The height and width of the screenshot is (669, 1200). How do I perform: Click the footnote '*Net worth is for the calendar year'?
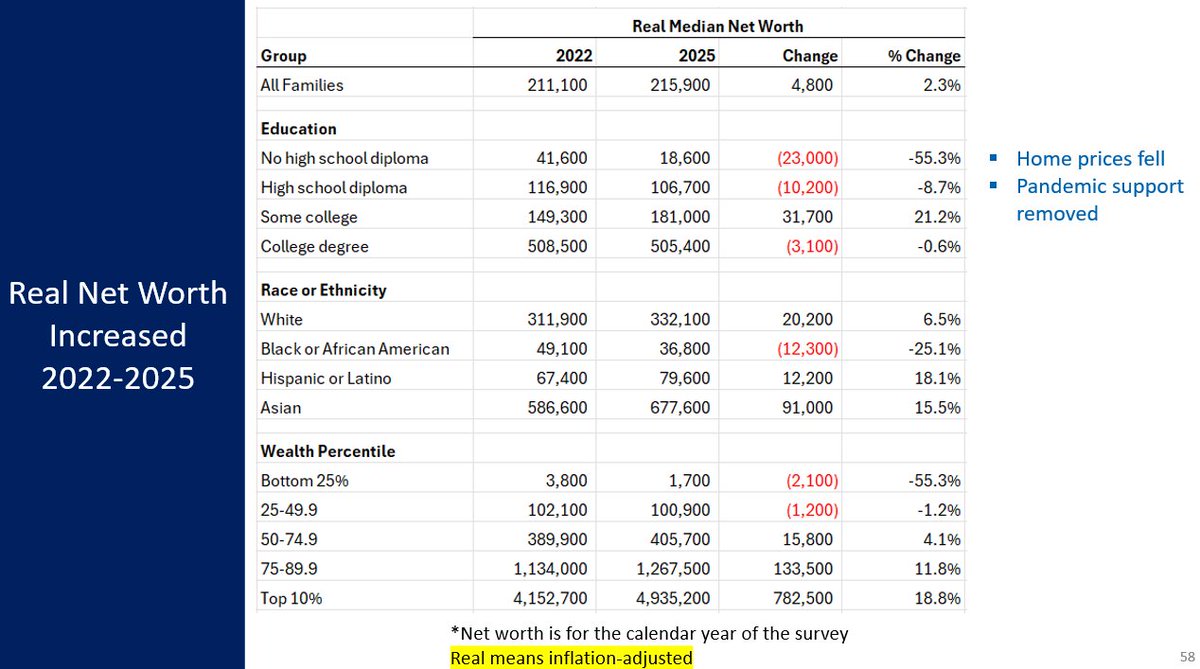(x=647, y=634)
